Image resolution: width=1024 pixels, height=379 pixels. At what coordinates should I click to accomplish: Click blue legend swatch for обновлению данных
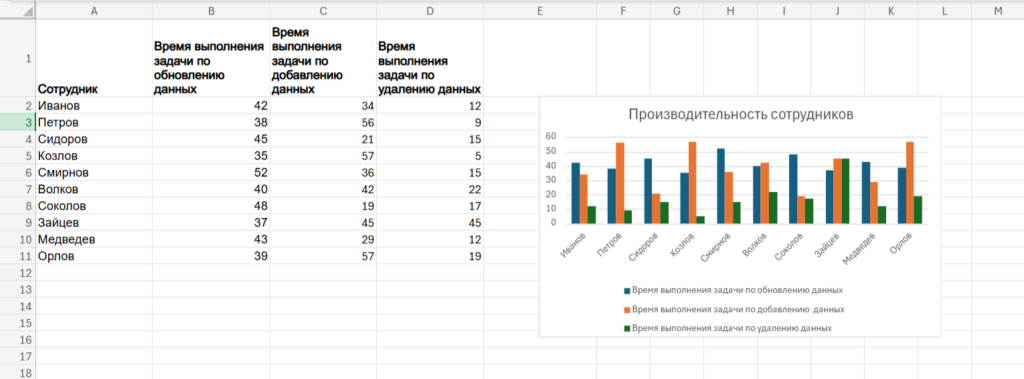[x=627, y=290]
